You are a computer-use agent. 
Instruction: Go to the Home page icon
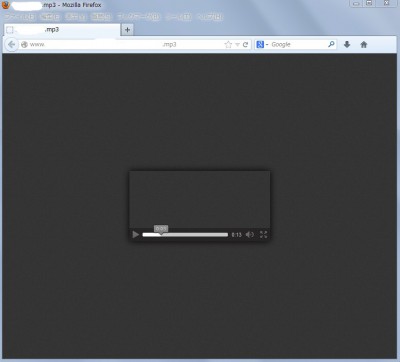point(364,44)
